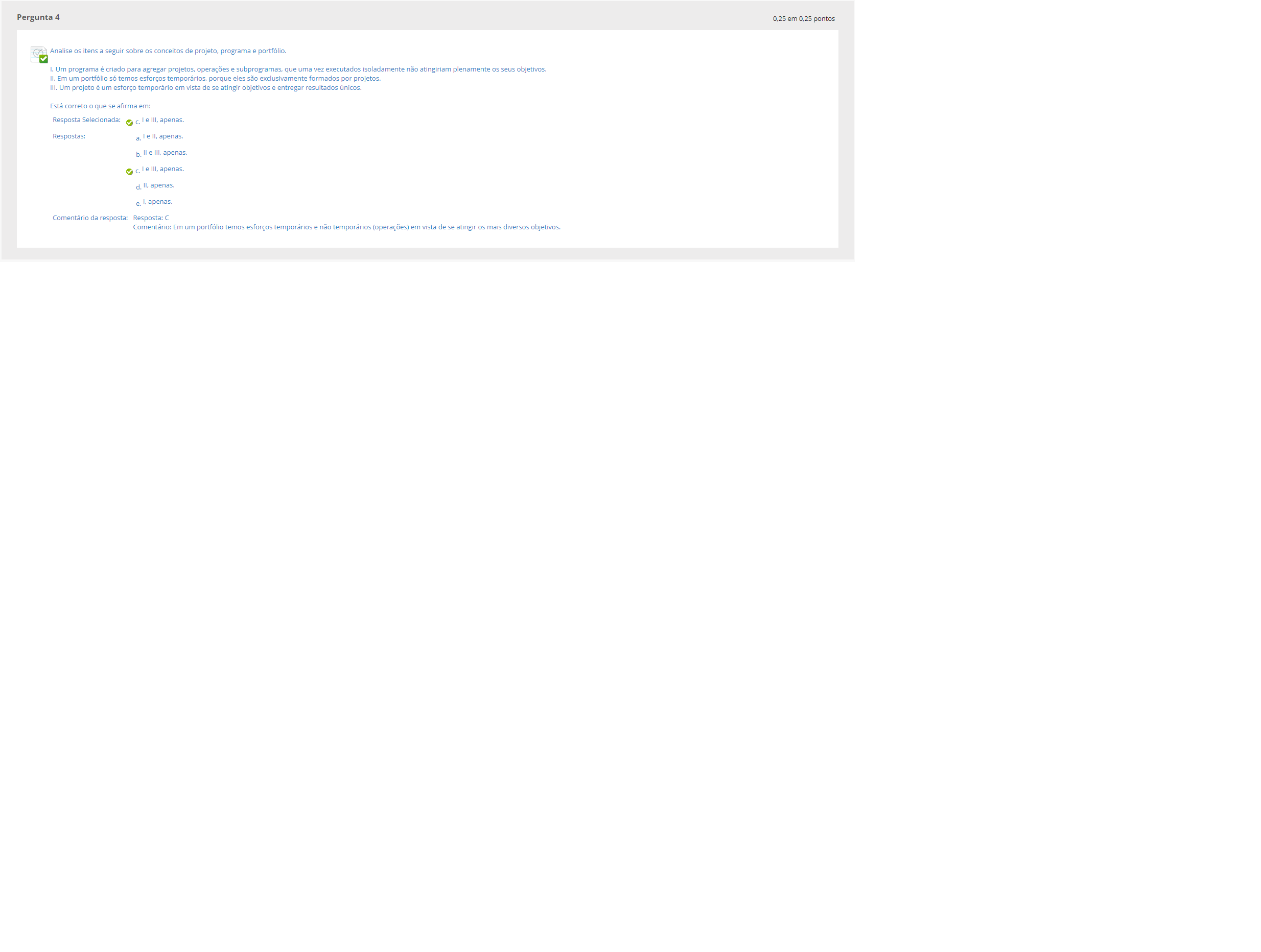This screenshot has height=952, width=1261.
Task: Click green checkmark beside option c in Respostas
Action: coord(129,172)
